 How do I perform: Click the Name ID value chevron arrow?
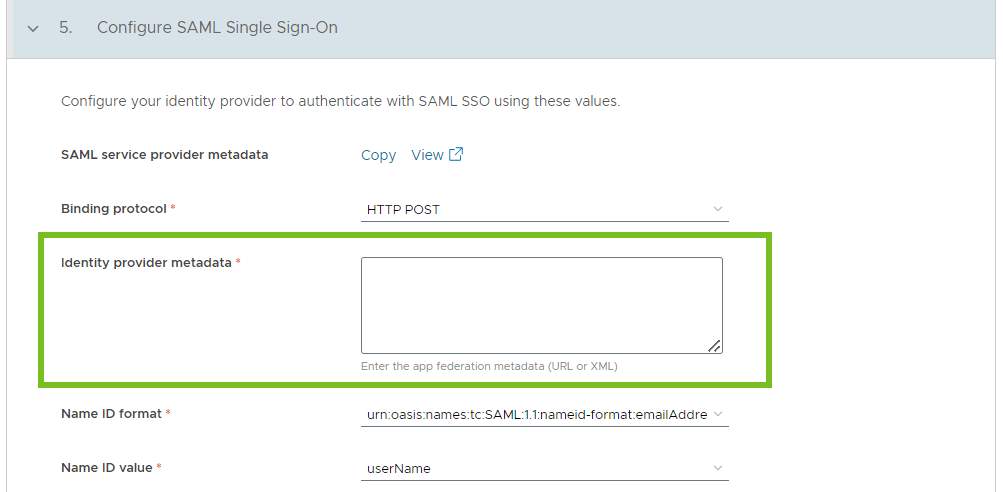pyautogui.click(x=718, y=468)
